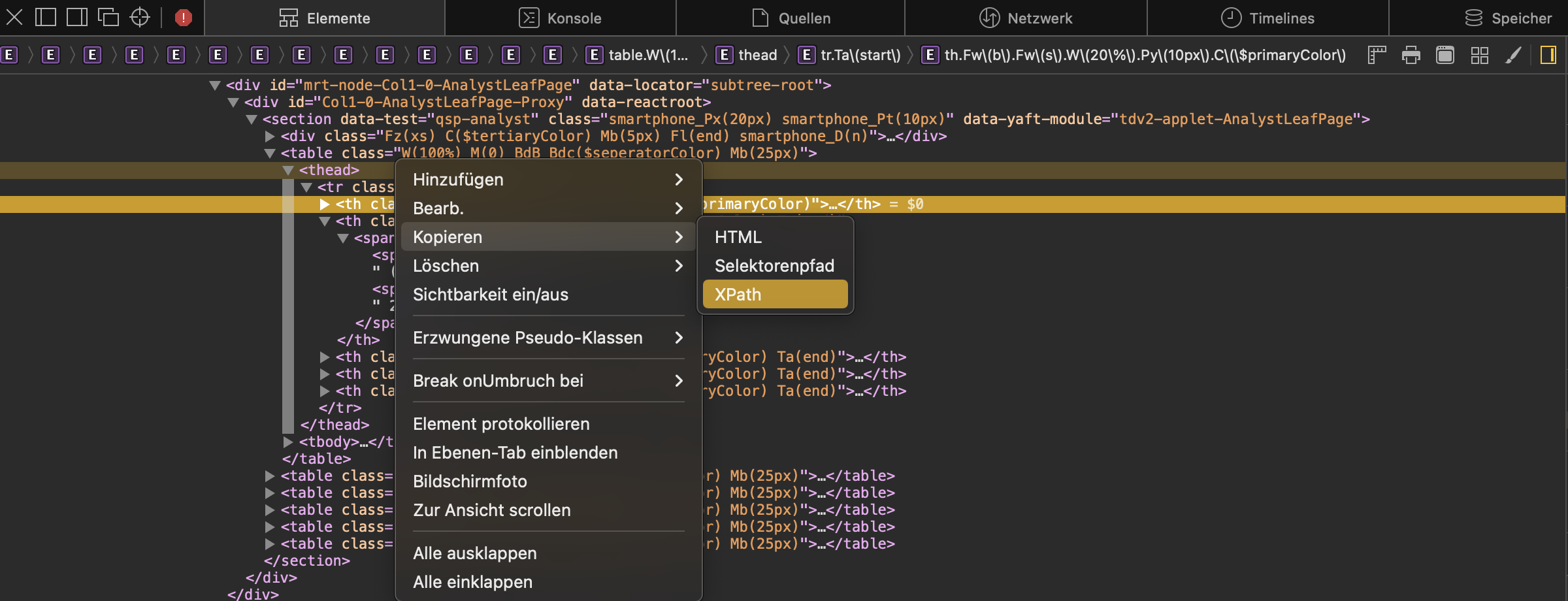Select the thead breadcrumb item
The width and height of the screenshot is (1568, 601).
[747, 55]
